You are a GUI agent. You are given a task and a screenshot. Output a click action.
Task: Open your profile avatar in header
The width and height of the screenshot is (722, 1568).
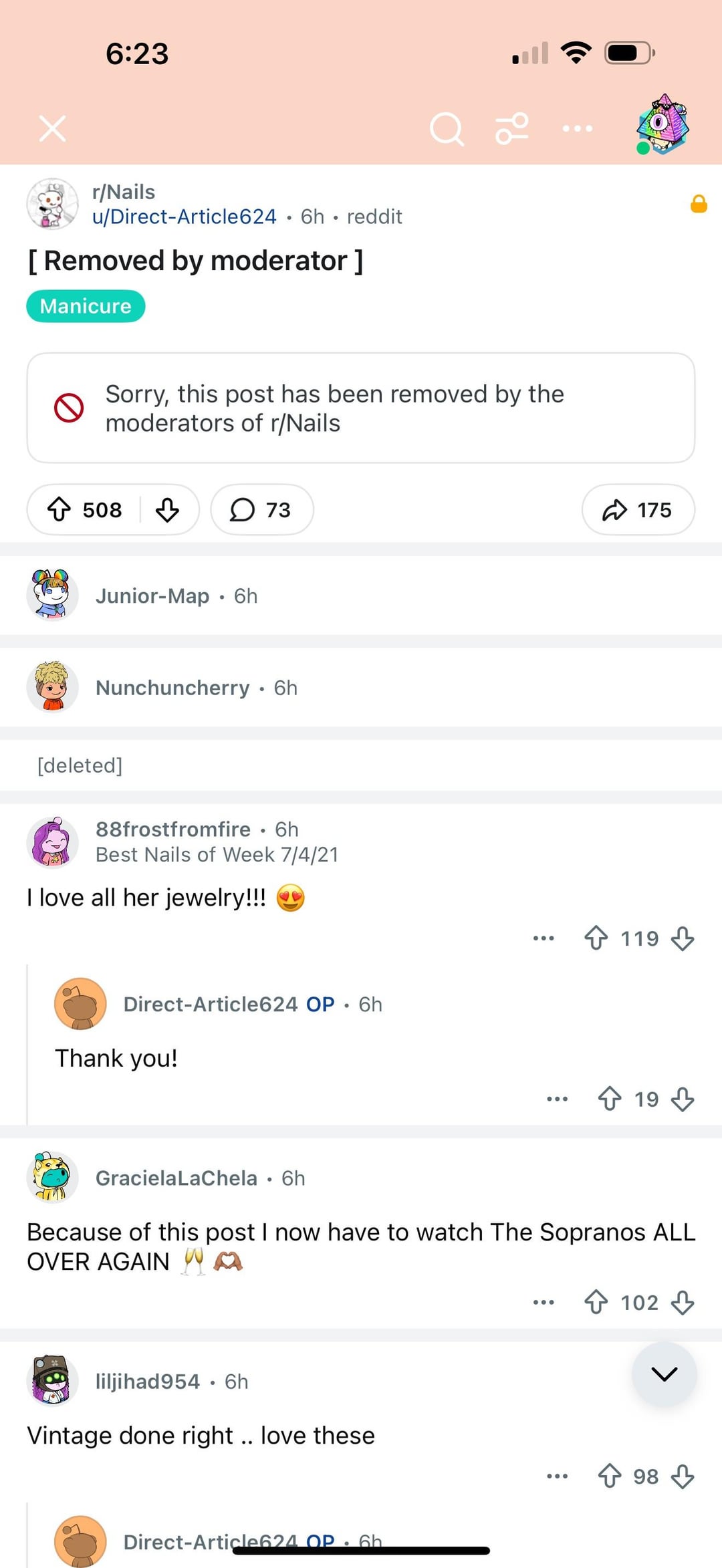coord(663,125)
